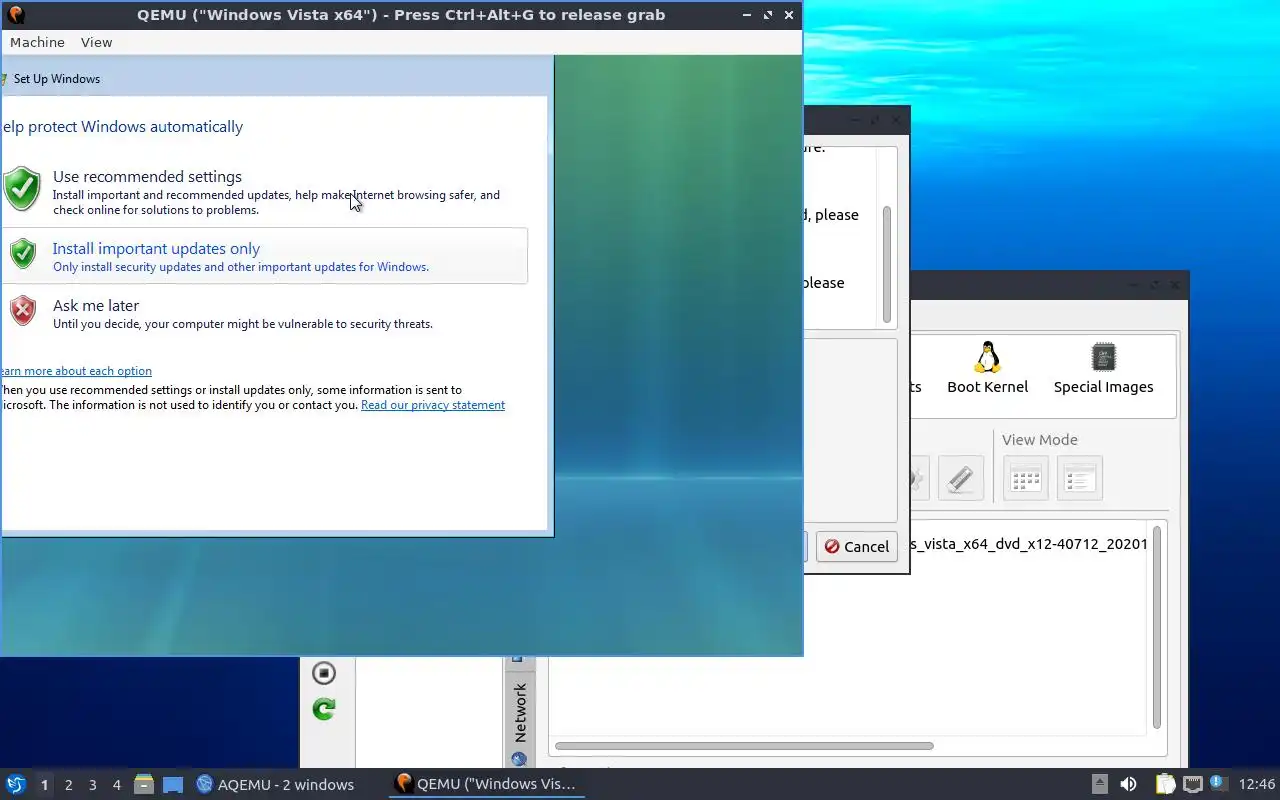Click Cancel in the dialog behind QEMU
The image size is (1280, 800).
(x=857, y=546)
